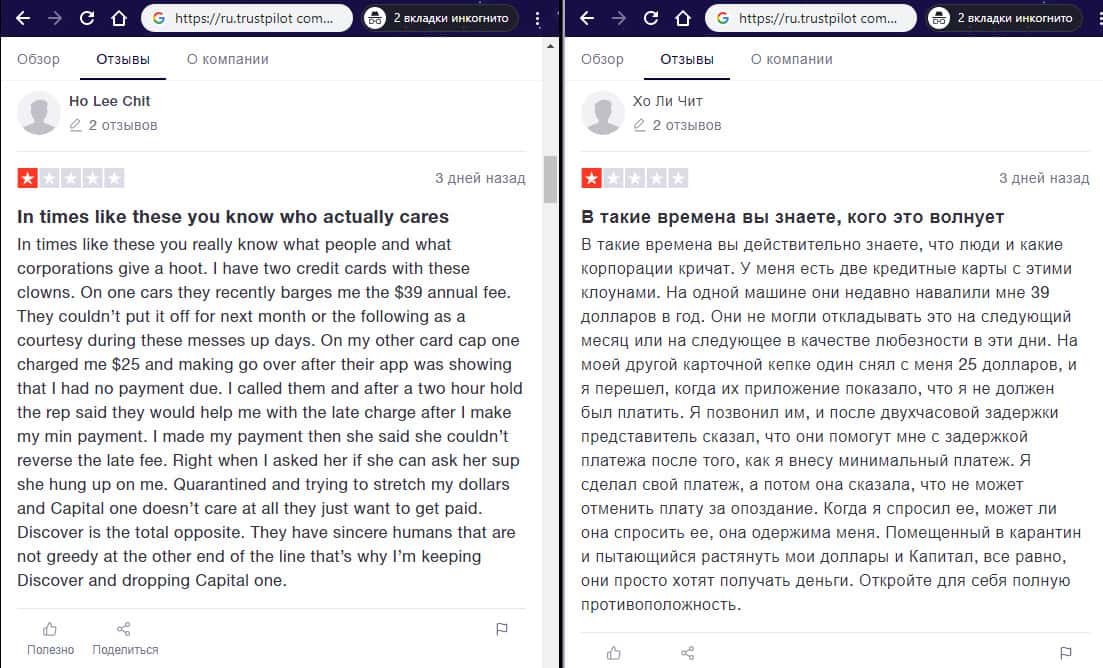Click share icon under the Russian review

point(687,653)
